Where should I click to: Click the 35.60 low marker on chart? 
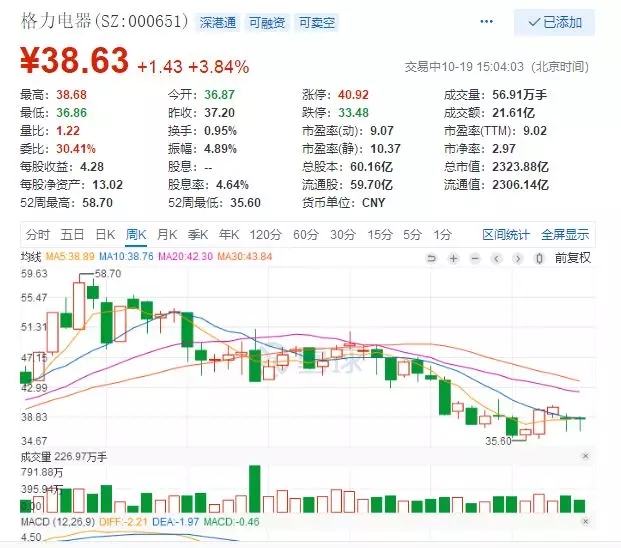tap(499, 441)
